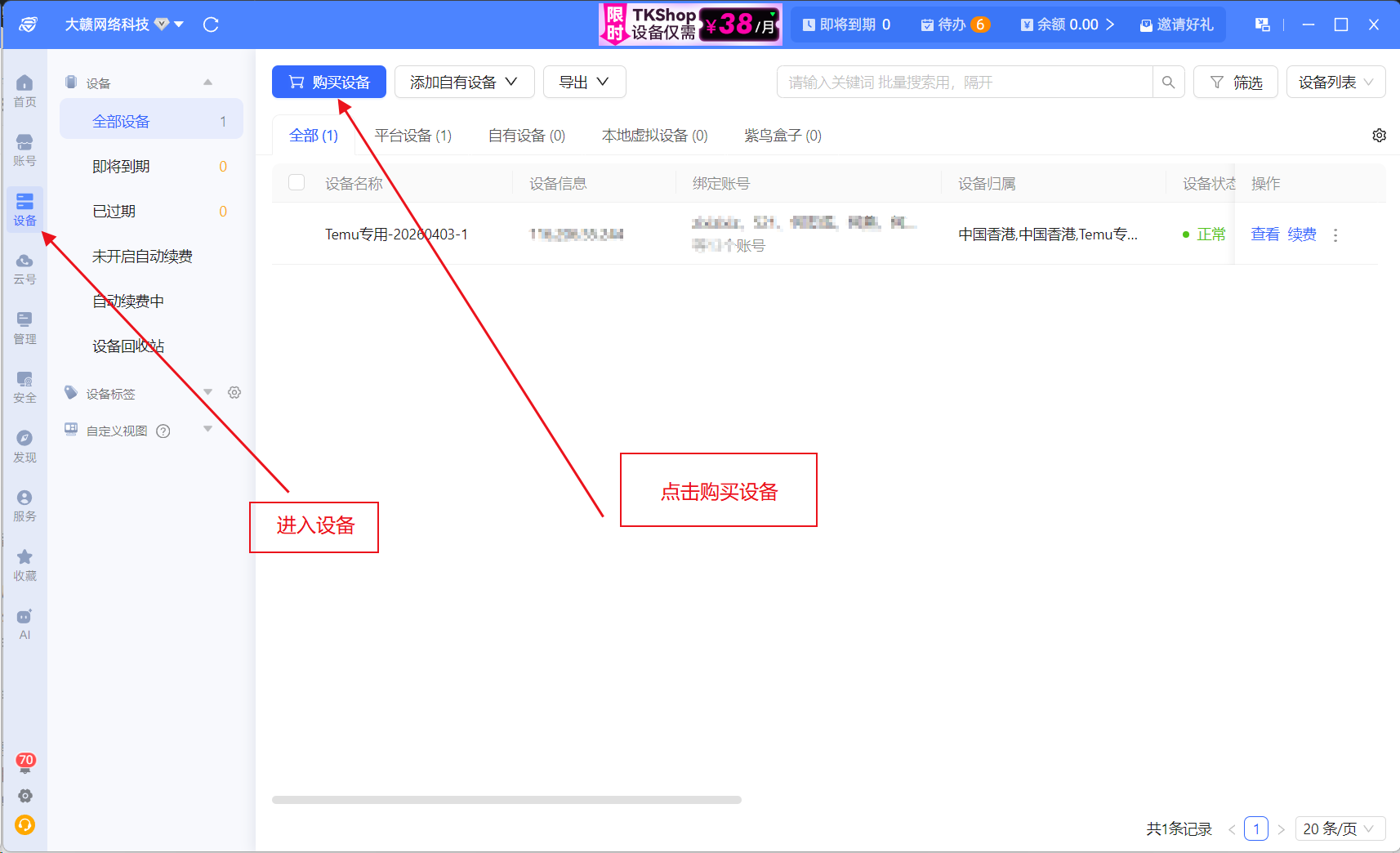The height and width of the screenshot is (853, 1400).
Task: Click the refresh icon beside company name
Action: (x=211, y=25)
